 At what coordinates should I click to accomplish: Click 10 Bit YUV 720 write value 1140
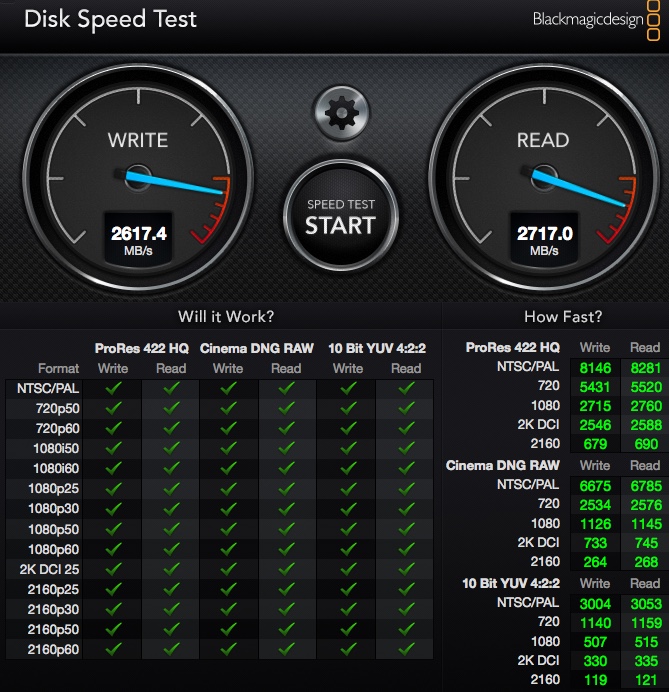click(595, 623)
